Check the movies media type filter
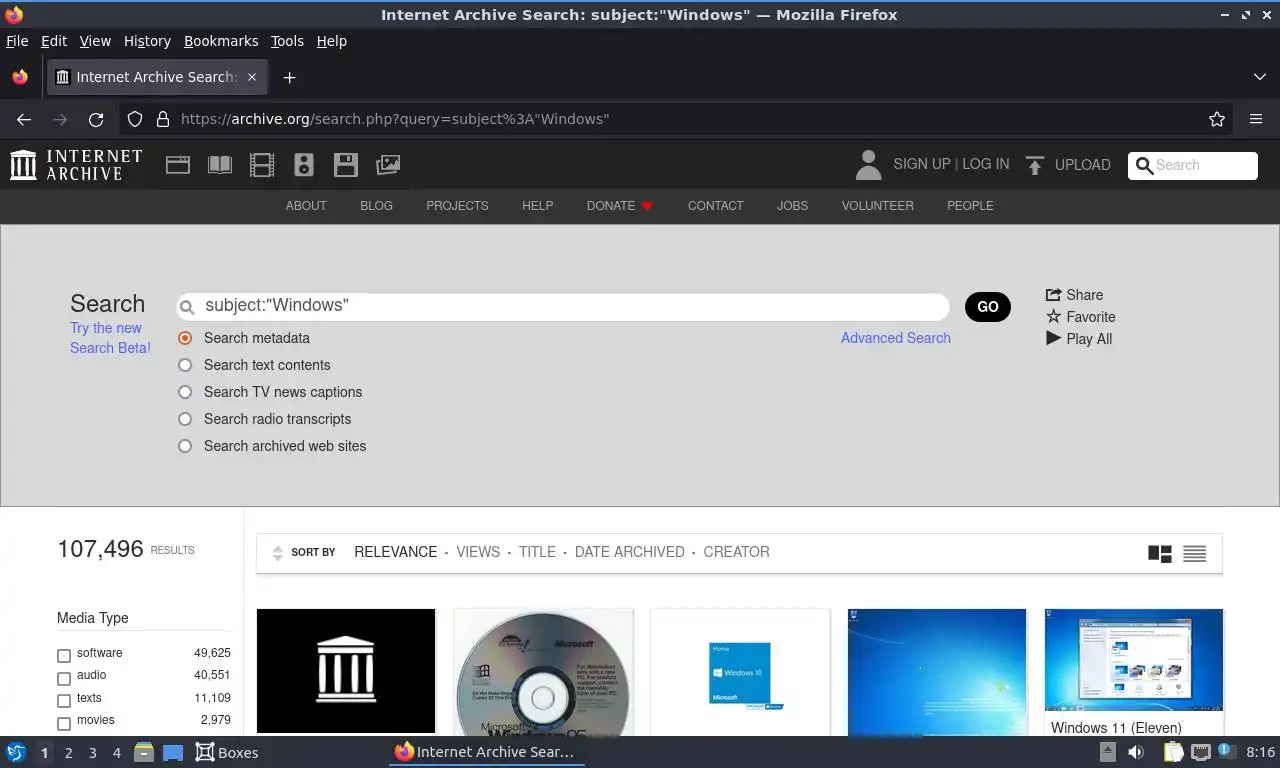 click(x=64, y=723)
